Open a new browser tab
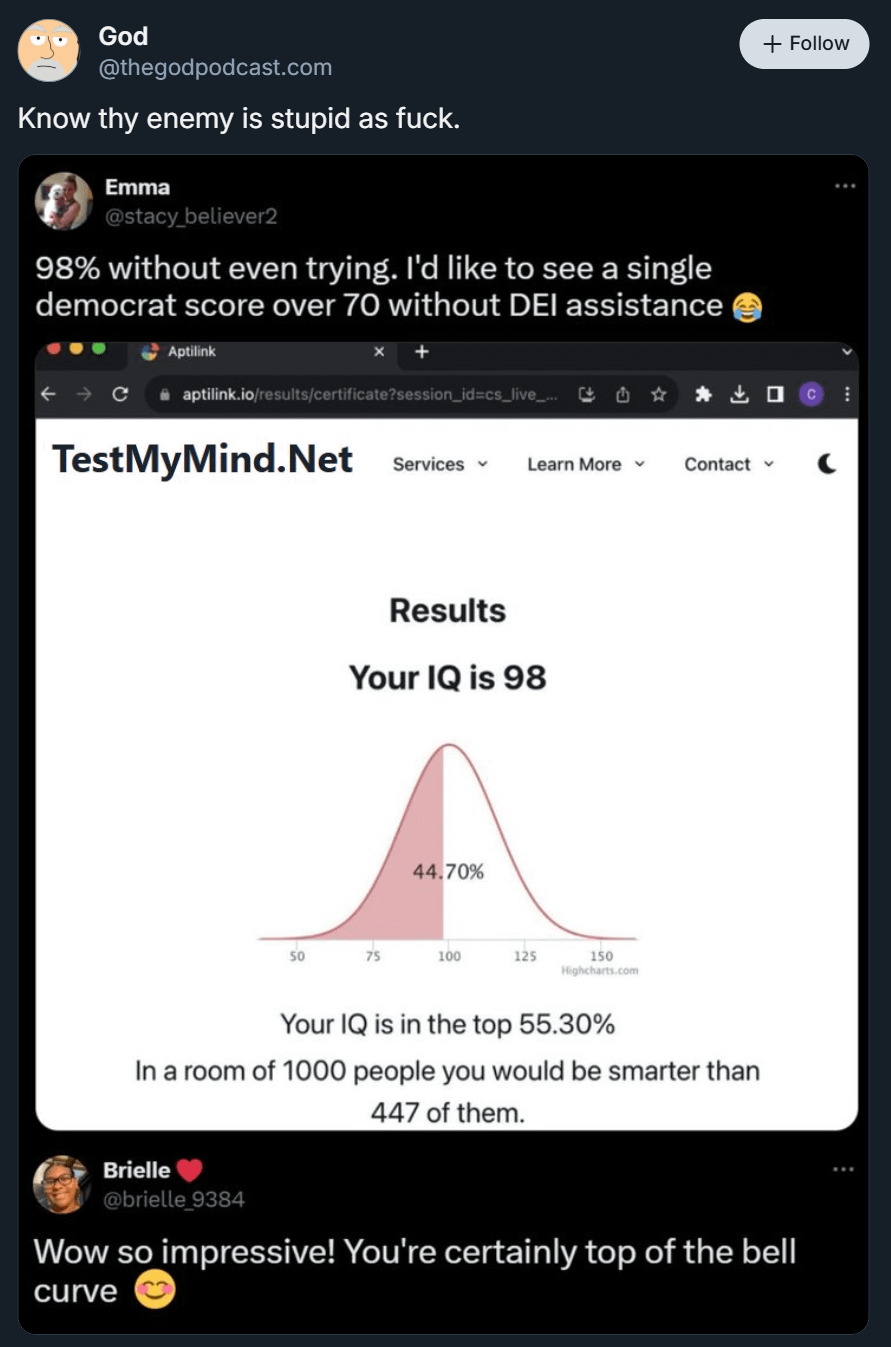This screenshot has width=891, height=1347. tap(421, 352)
